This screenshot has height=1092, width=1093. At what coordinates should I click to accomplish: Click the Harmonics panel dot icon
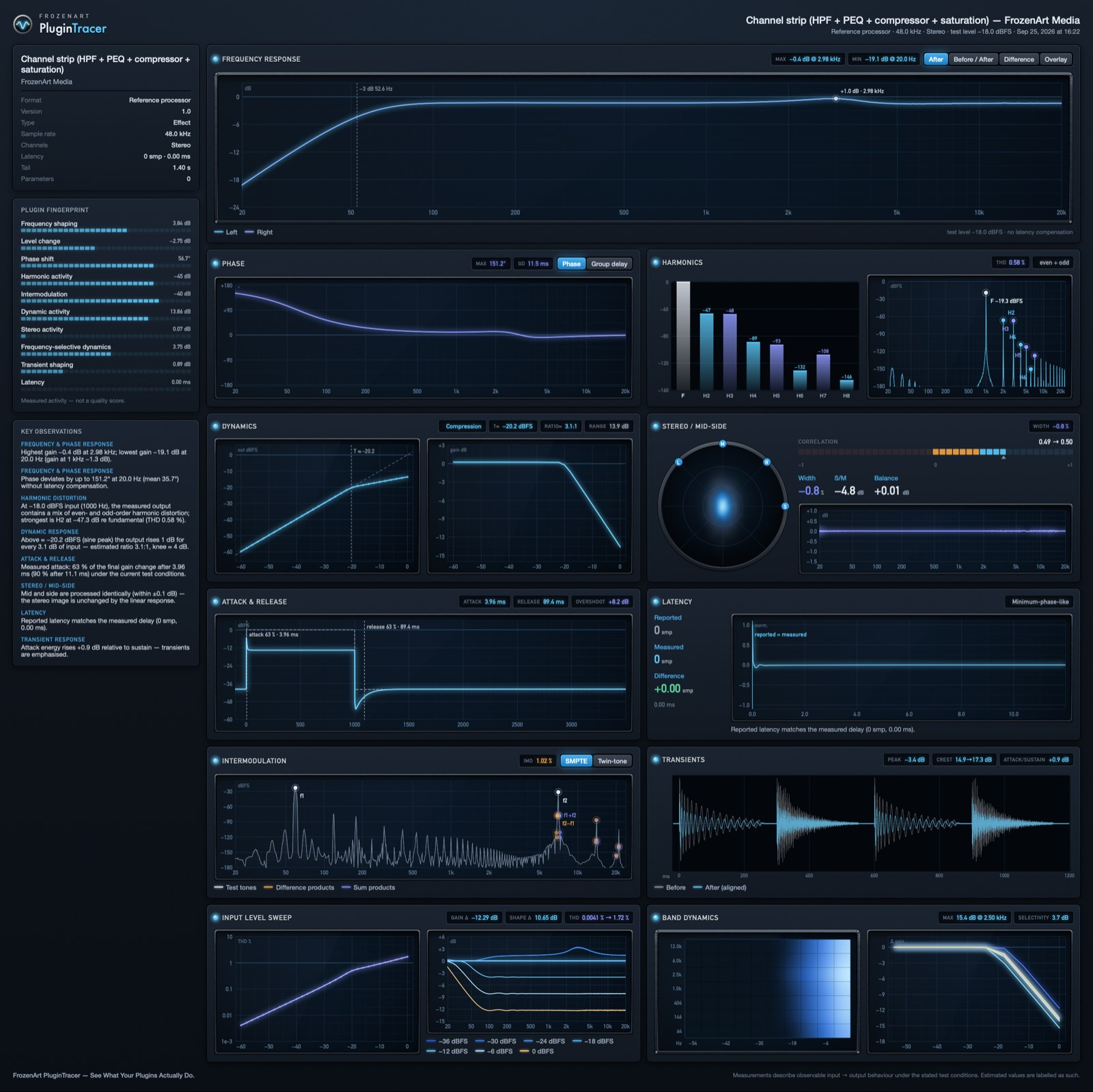(x=655, y=262)
